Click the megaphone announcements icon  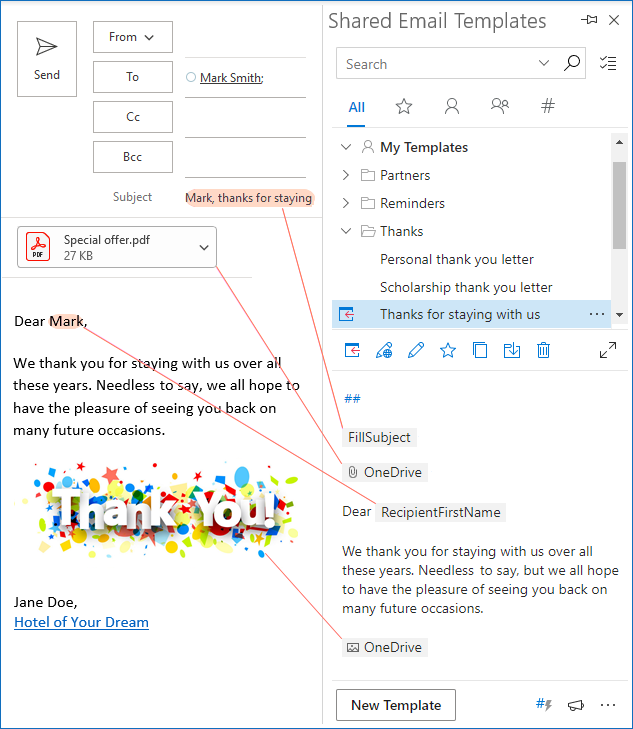[x=576, y=705]
